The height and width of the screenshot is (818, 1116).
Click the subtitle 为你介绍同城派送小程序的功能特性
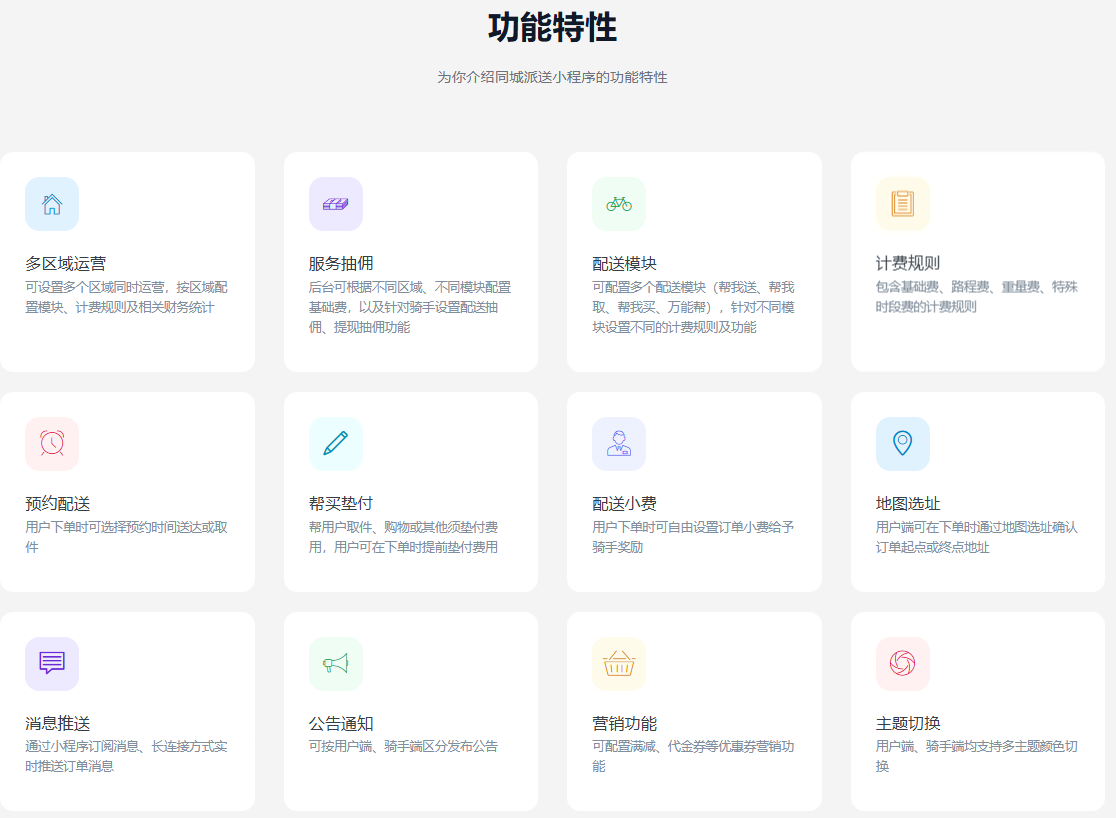552,77
